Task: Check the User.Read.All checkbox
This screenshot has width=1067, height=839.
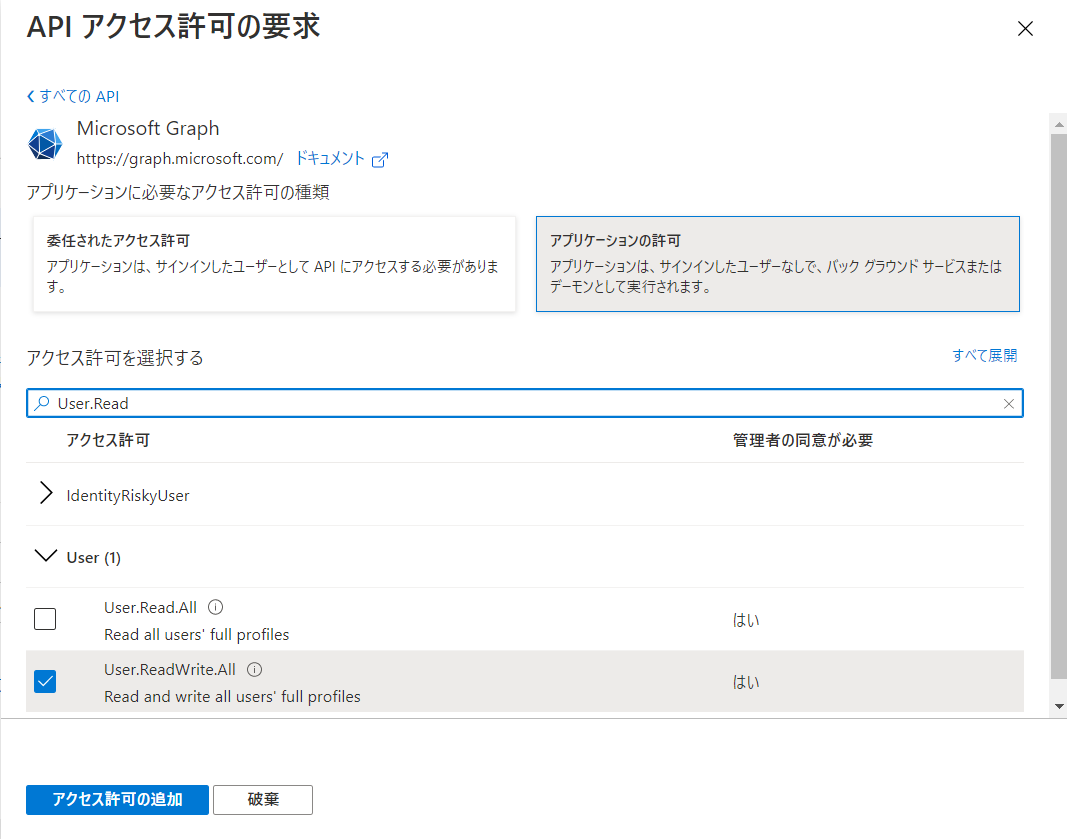Action: 45,619
